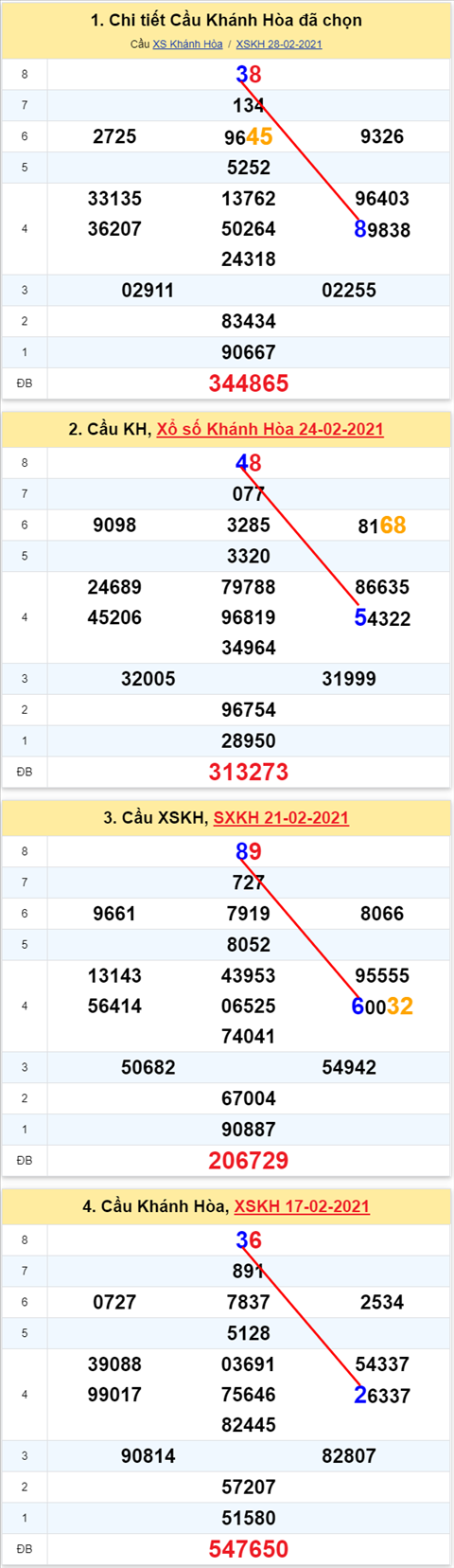Open the XS Khánh Hòa link

(x=187, y=45)
